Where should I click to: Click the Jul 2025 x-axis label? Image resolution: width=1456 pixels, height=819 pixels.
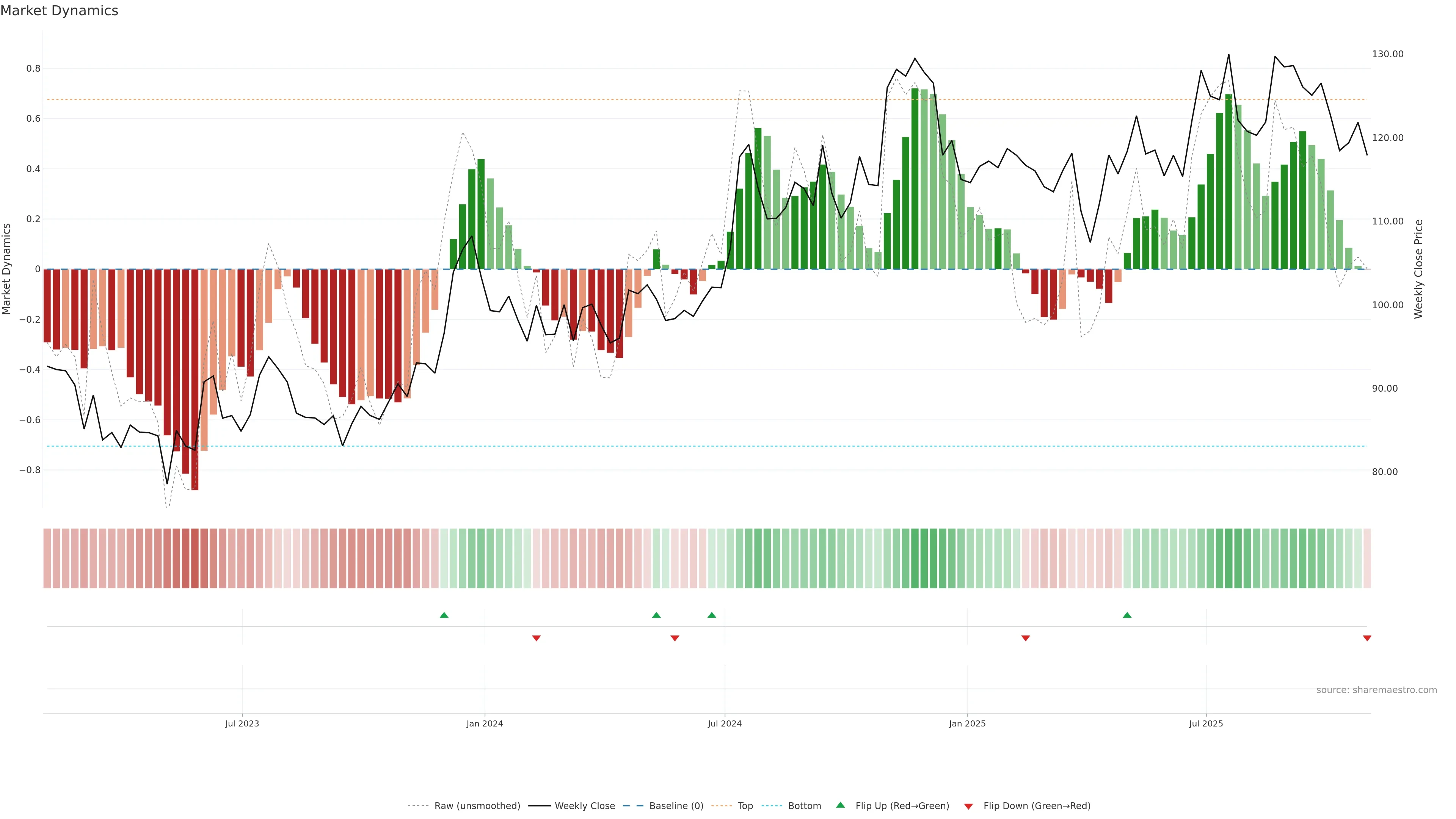tap(1206, 723)
